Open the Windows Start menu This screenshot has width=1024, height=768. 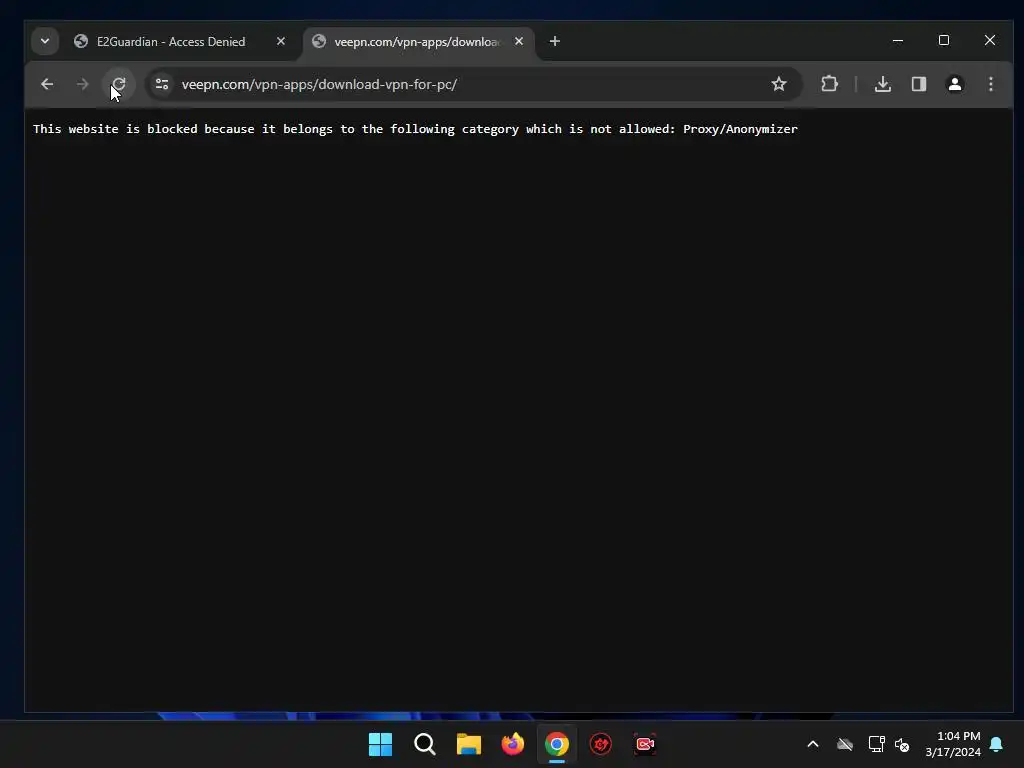tap(380, 744)
